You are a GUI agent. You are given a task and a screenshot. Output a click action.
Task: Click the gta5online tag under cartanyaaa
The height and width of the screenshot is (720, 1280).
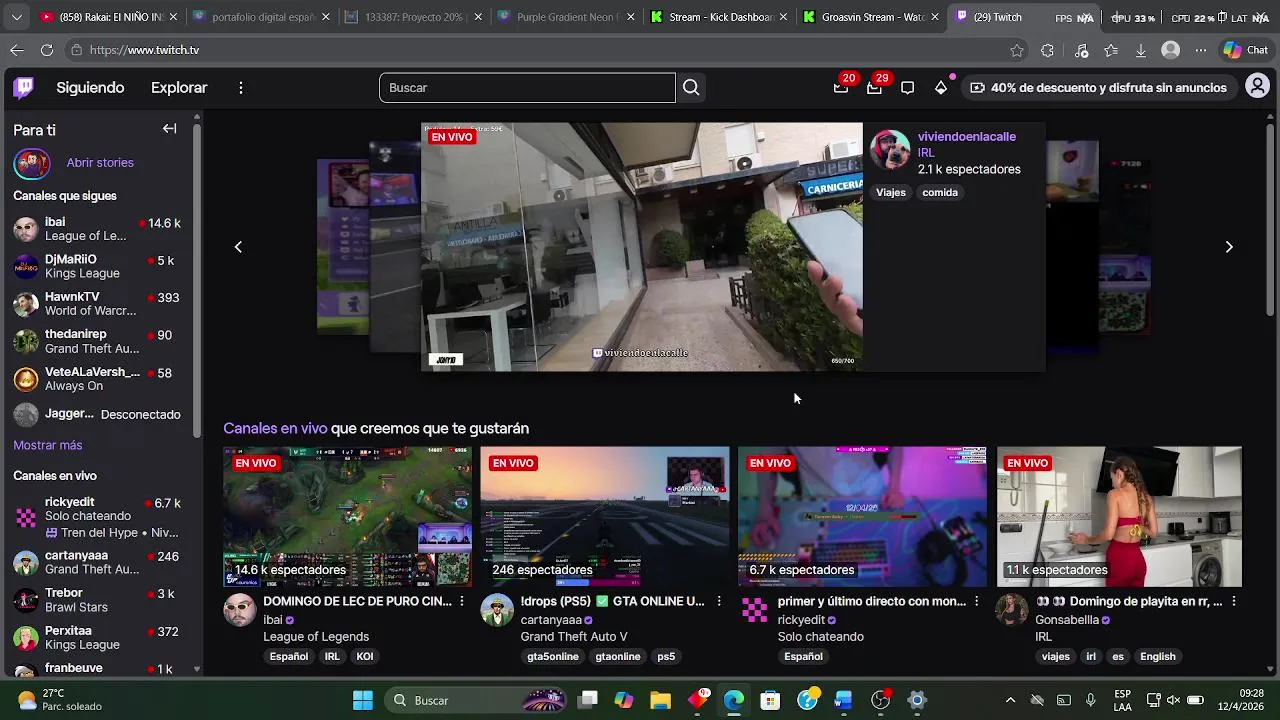(553, 657)
